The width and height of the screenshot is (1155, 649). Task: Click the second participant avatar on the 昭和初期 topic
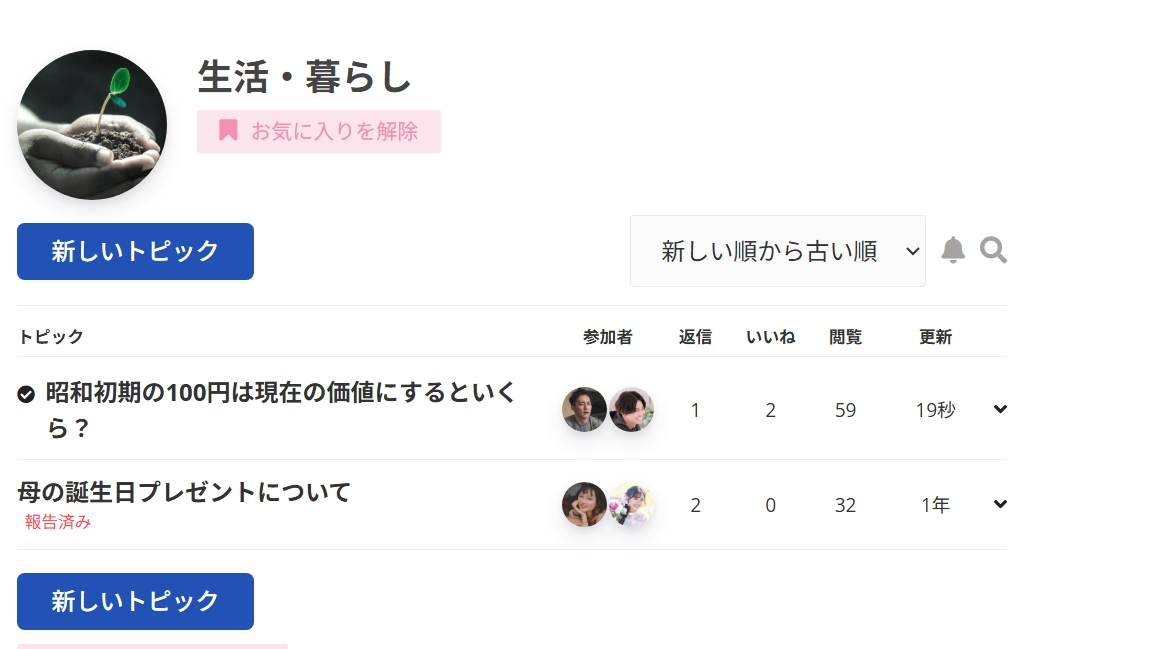[x=631, y=409]
